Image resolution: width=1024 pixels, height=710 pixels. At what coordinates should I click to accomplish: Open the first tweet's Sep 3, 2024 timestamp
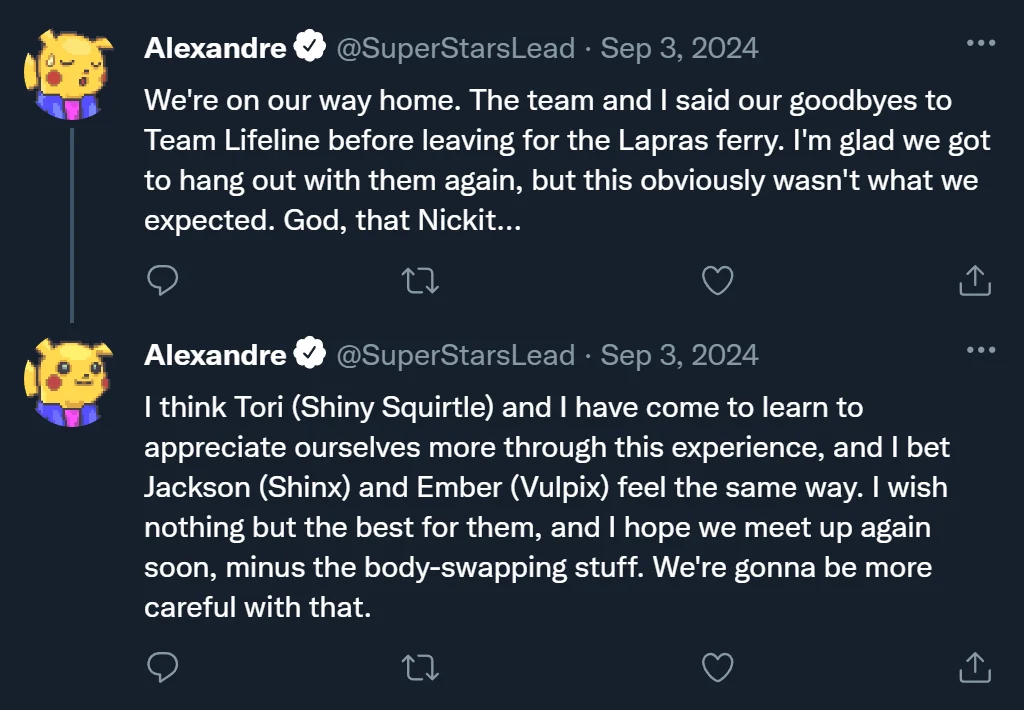pos(679,48)
